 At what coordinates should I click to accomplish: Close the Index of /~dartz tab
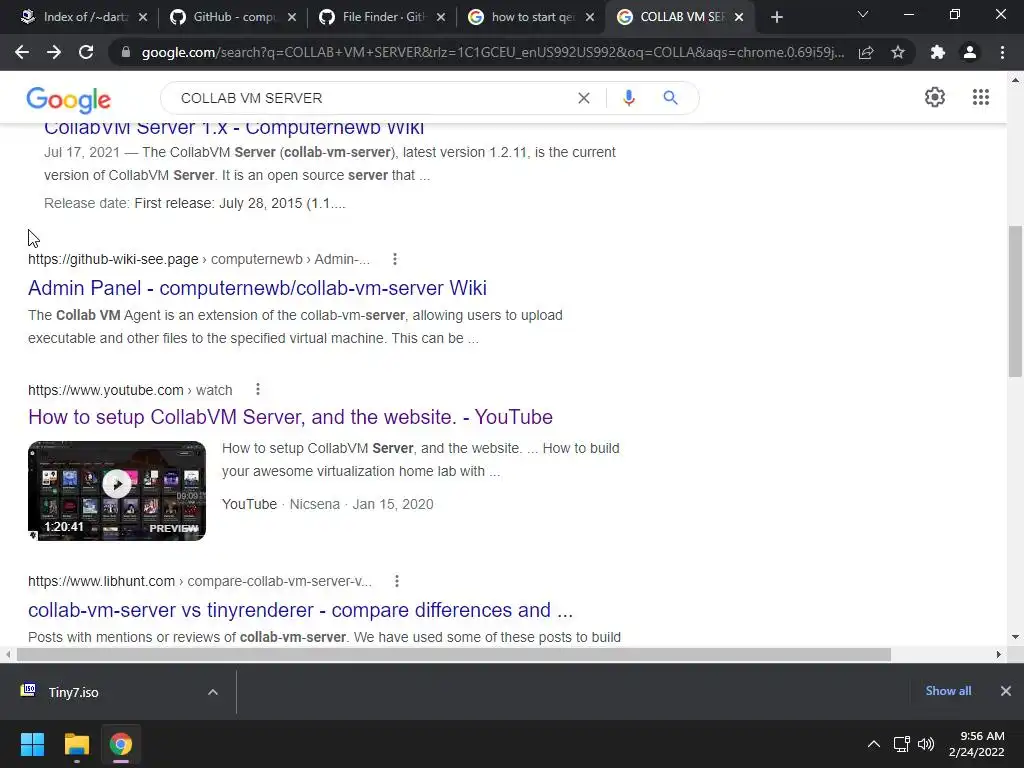(x=143, y=17)
